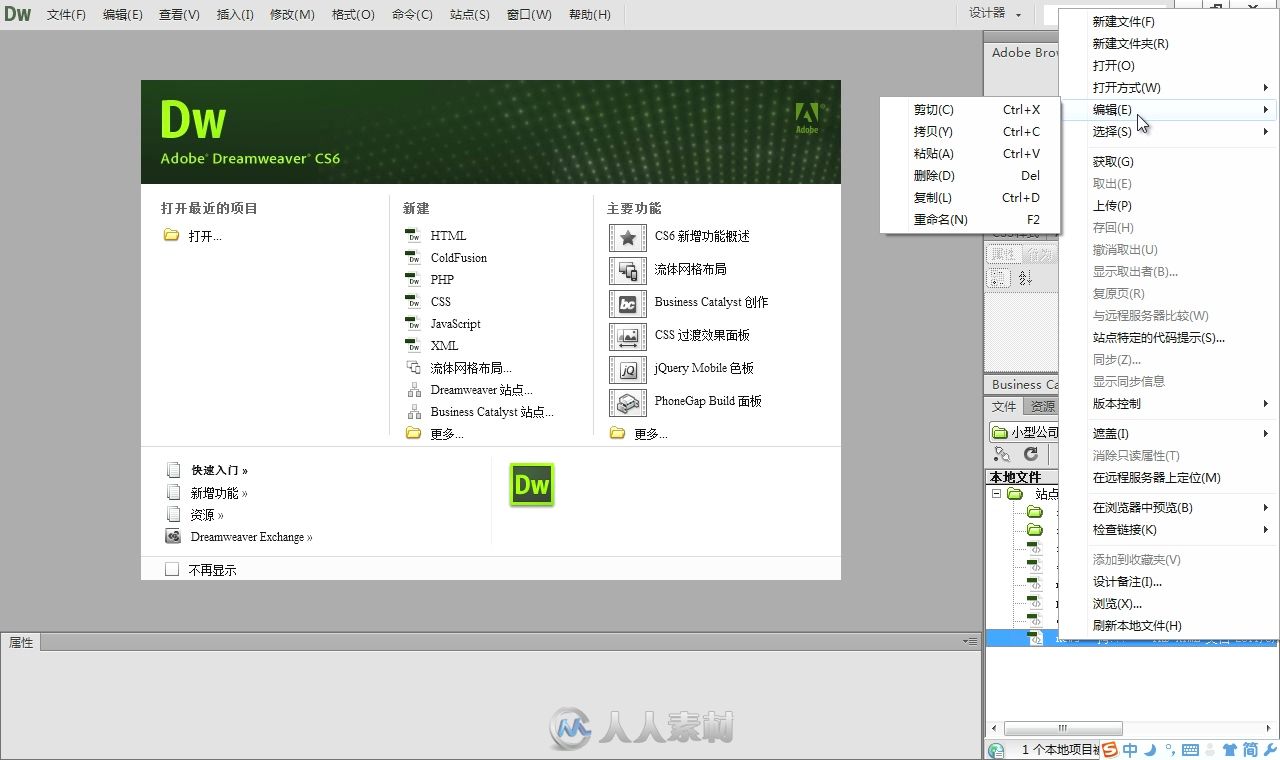
Task: Select 获取(G) in context menu
Action: click(1169, 162)
